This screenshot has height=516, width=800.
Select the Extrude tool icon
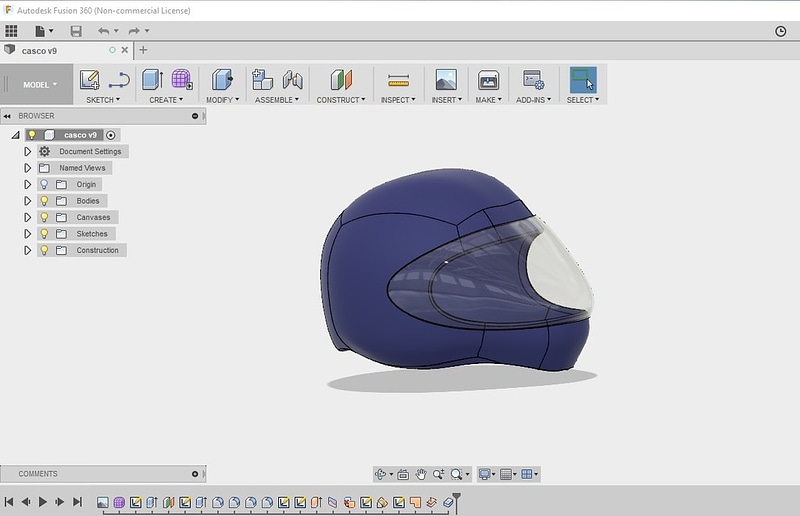click(153, 80)
